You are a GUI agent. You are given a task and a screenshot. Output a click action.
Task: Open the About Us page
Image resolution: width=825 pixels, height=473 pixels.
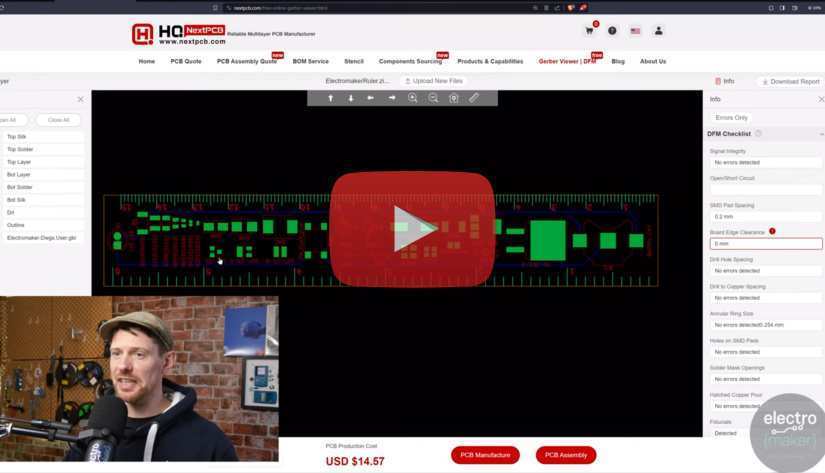tap(653, 62)
